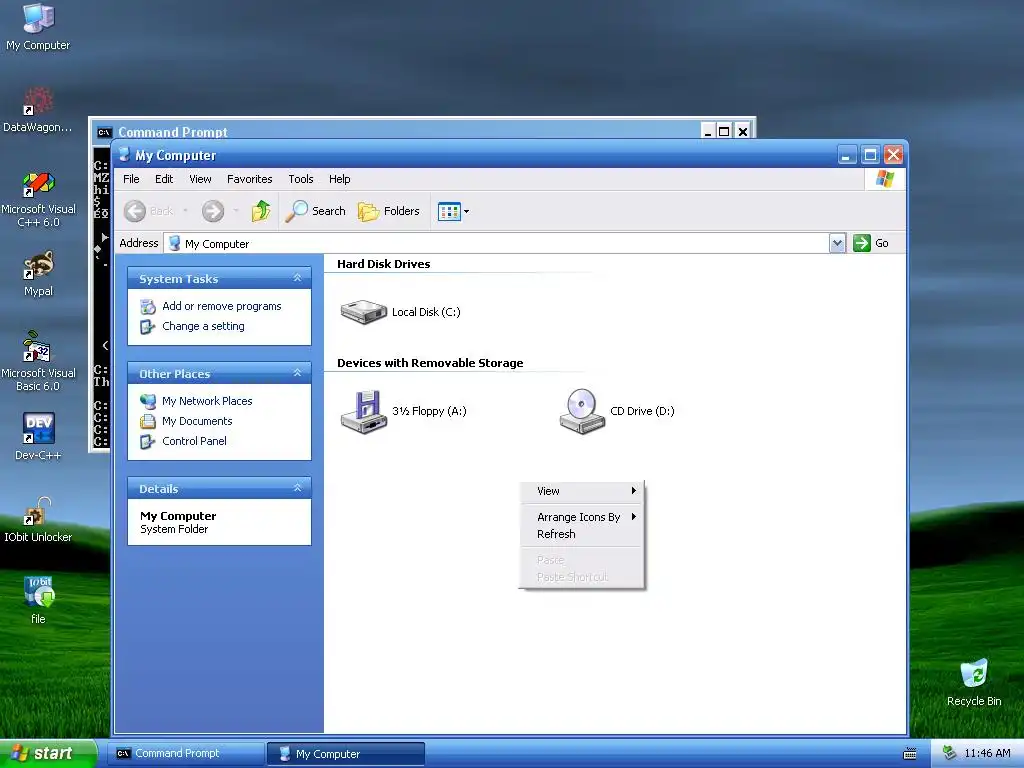Click the keyboard icon in taskbar
The height and width of the screenshot is (768, 1024).
910,754
